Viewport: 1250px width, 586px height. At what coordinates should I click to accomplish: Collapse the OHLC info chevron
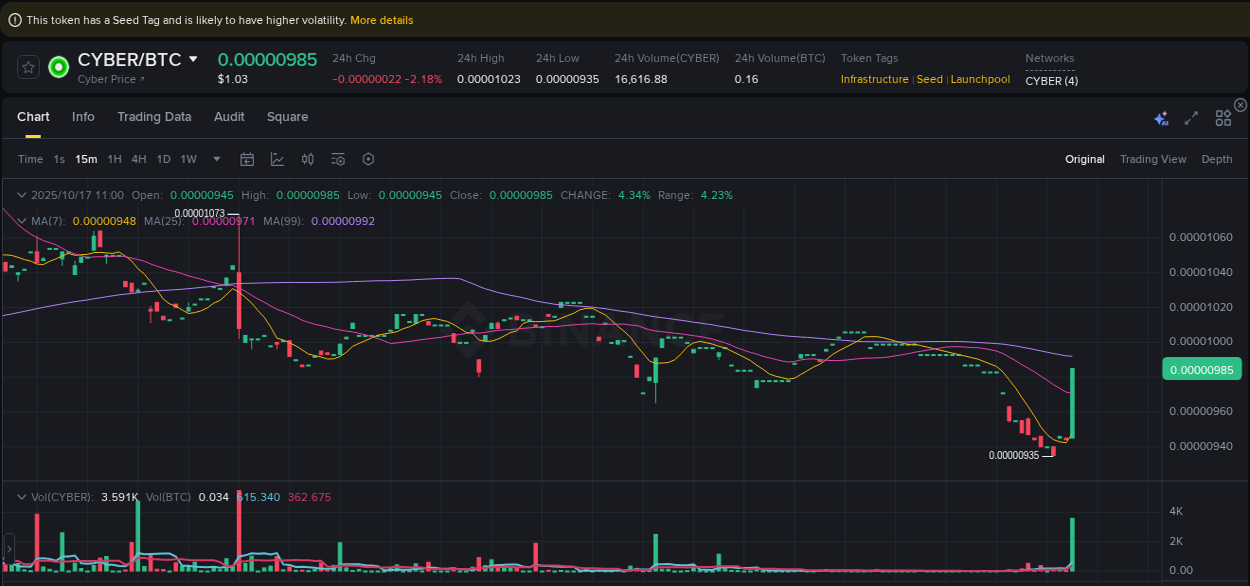pos(21,194)
